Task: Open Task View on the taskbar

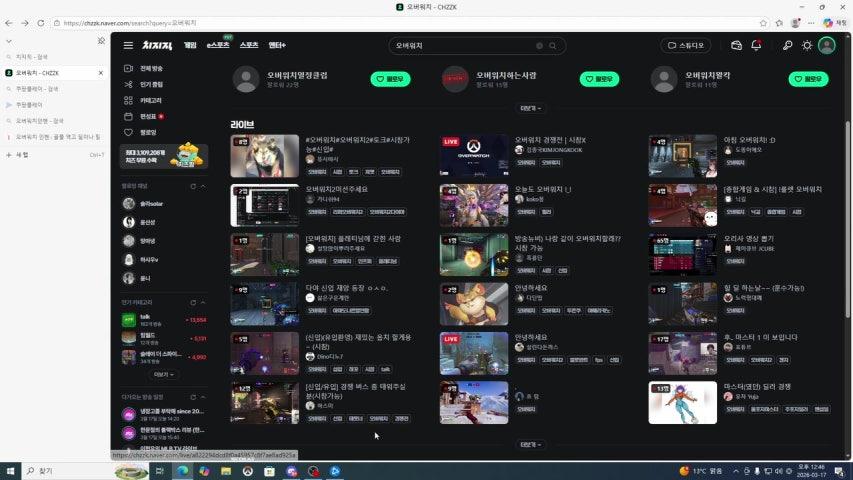Action: pyautogui.click(x=159, y=471)
